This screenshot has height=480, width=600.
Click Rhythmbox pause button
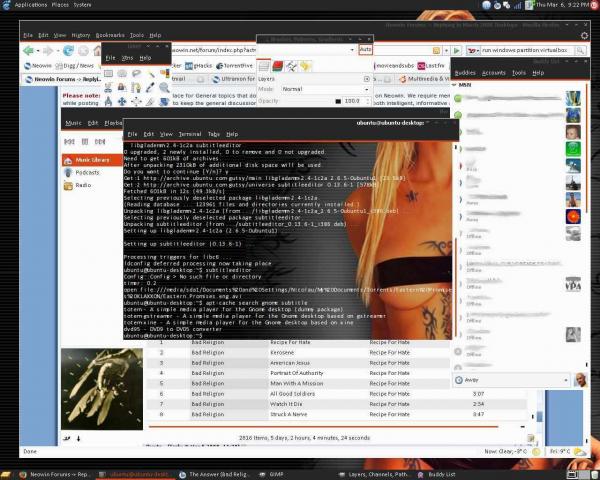pyautogui.click(x=85, y=142)
